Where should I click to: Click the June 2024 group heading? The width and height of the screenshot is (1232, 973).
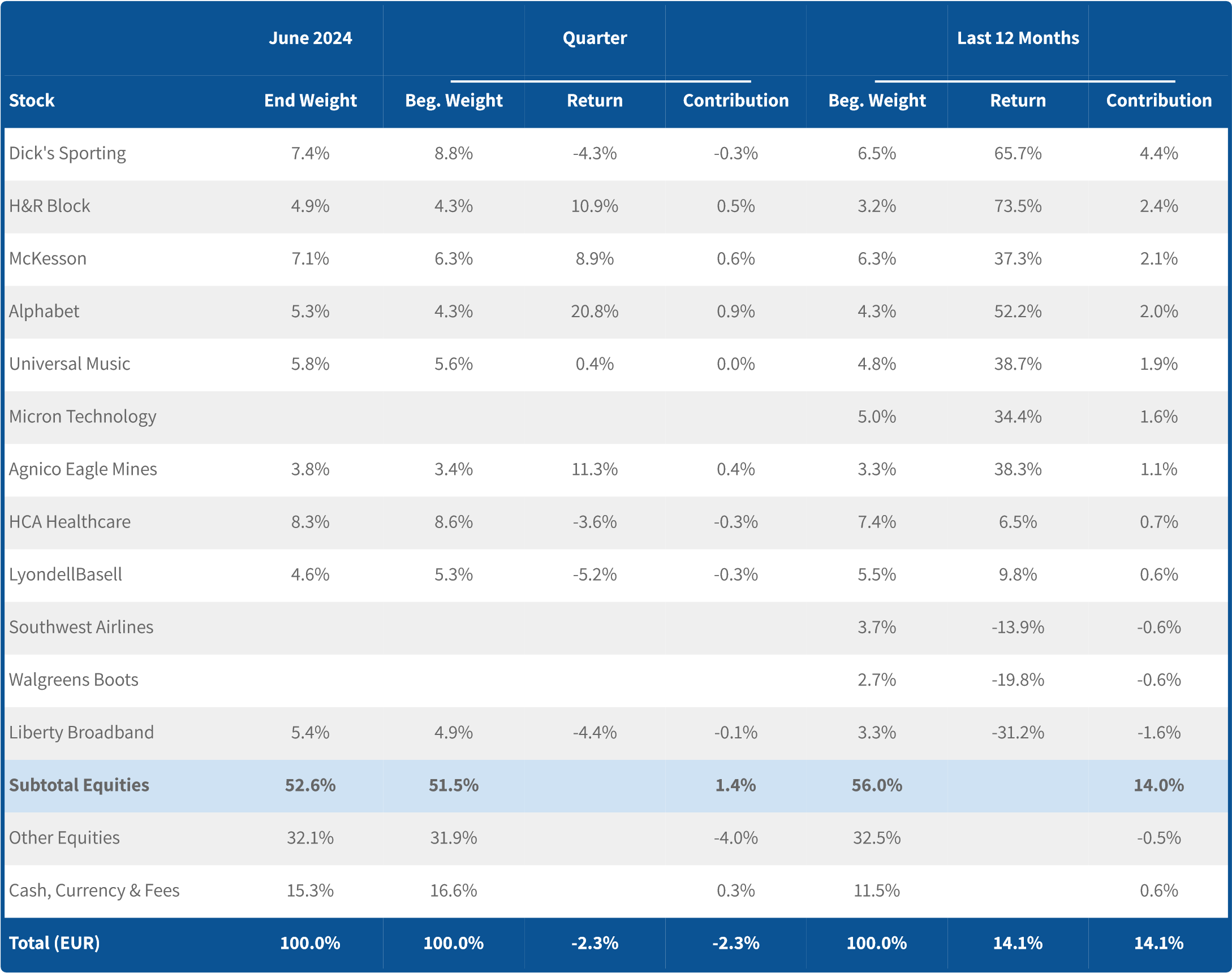[310, 38]
